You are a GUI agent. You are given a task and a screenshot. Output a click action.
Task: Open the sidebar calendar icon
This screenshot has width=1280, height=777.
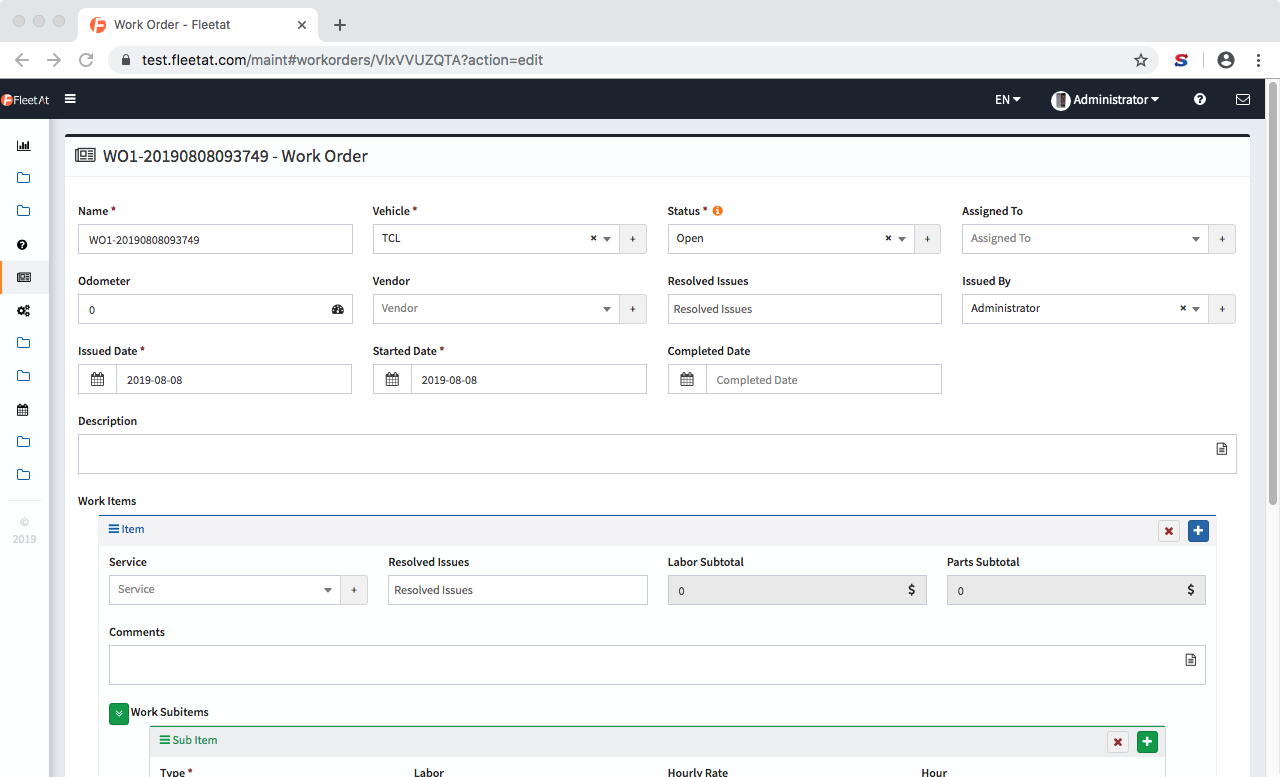[x=23, y=410]
